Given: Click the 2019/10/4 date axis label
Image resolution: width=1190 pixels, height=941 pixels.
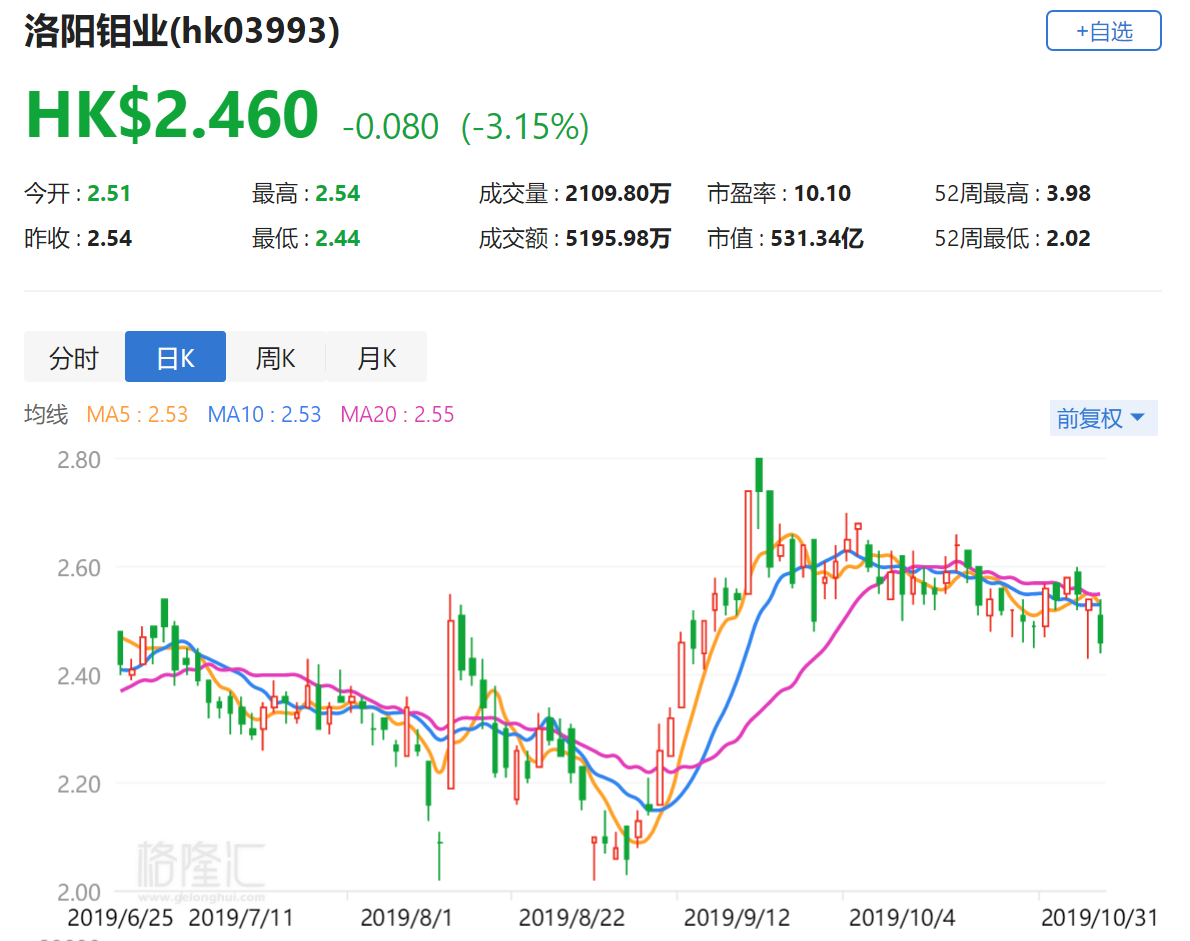Looking at the screenshot, I should [902, 918].
